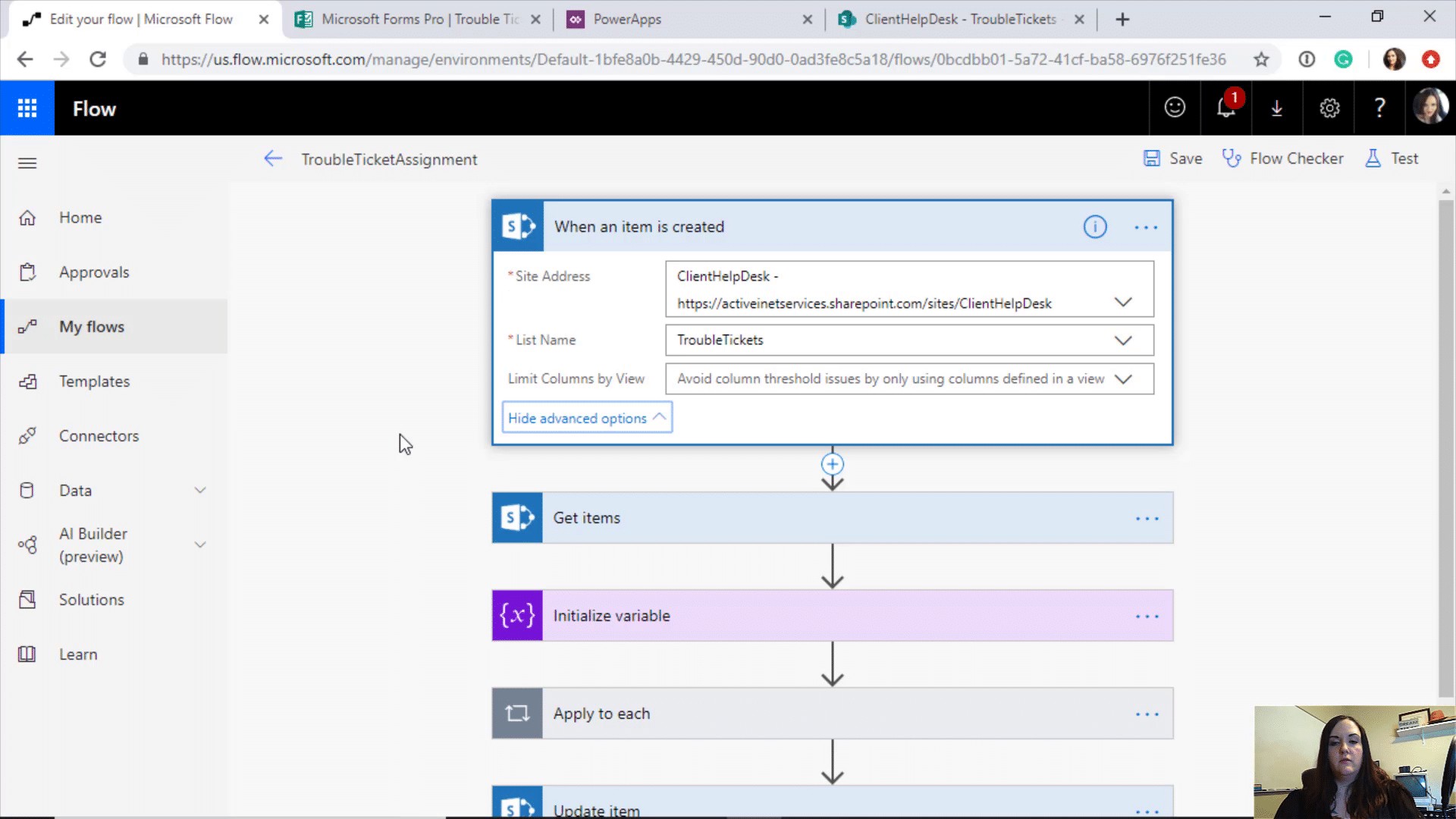
Task: Save the flow
Action: (x=1172, y=158)
